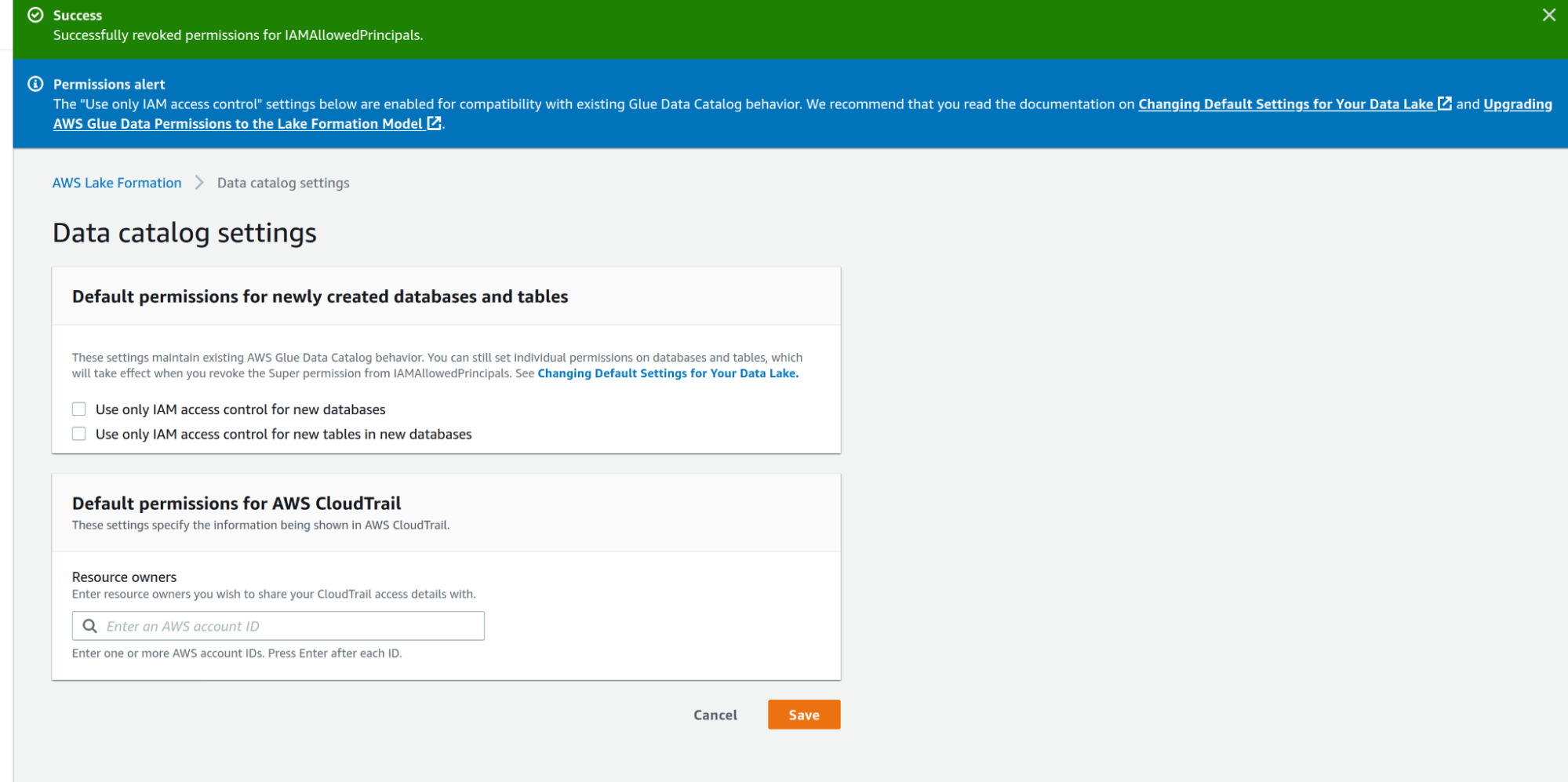This screenshot has height=782, width=1568.
Task: Click the search magnifier icon in account ID field
Action: [90, 626]
